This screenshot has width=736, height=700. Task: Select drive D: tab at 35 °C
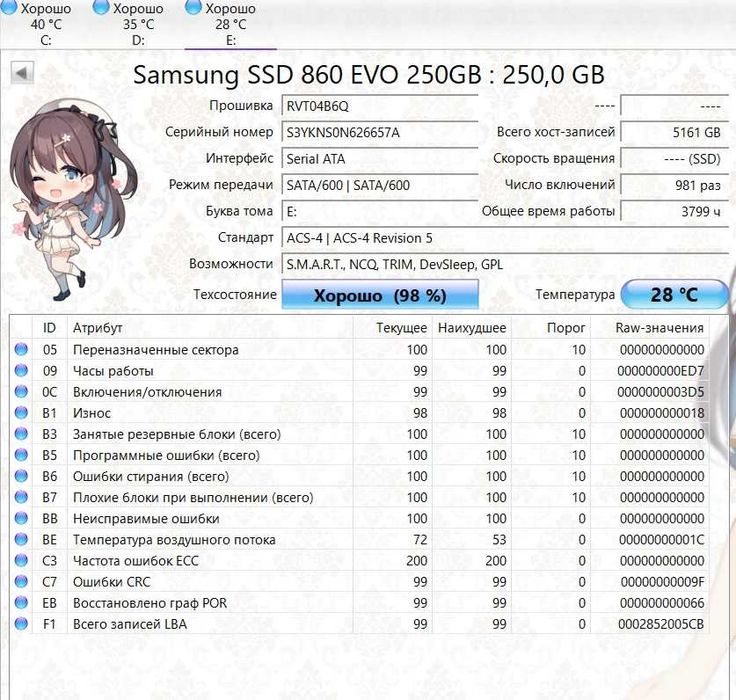(138, 24)
